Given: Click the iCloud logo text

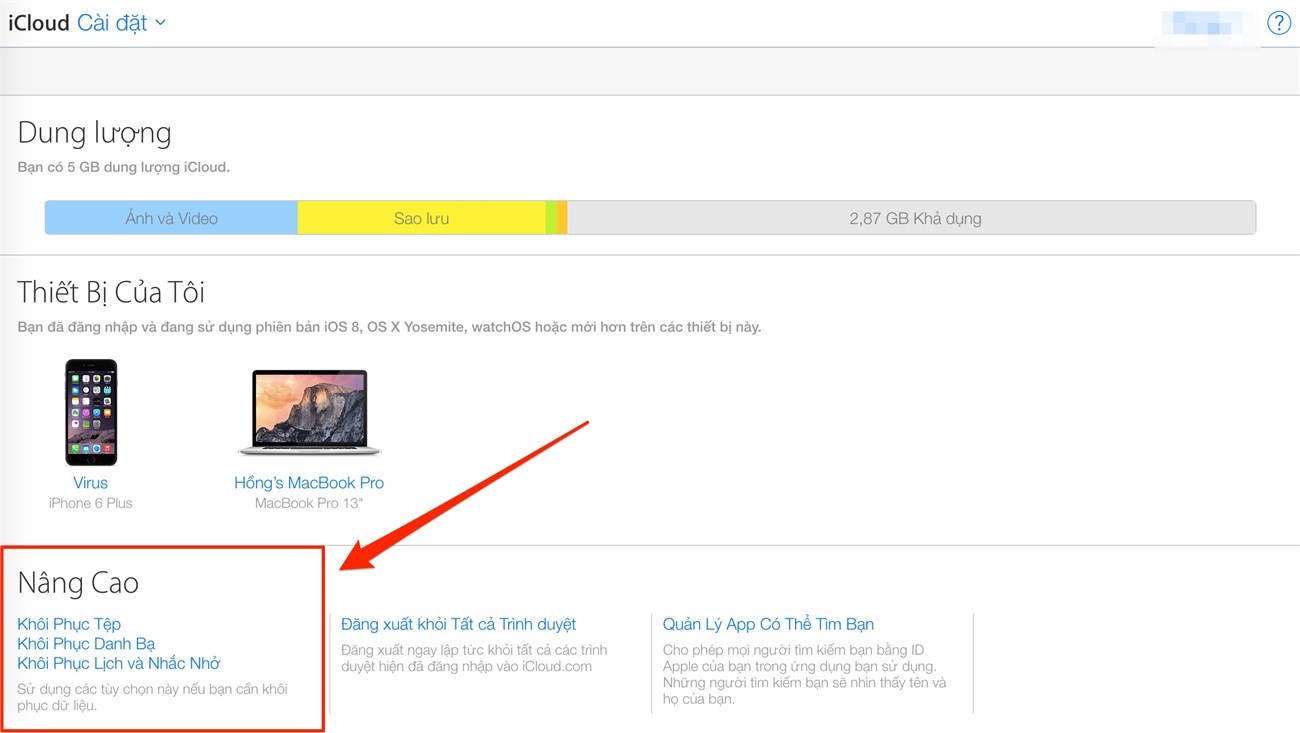Looking at the screenshot, I should [x=39, y=23].
